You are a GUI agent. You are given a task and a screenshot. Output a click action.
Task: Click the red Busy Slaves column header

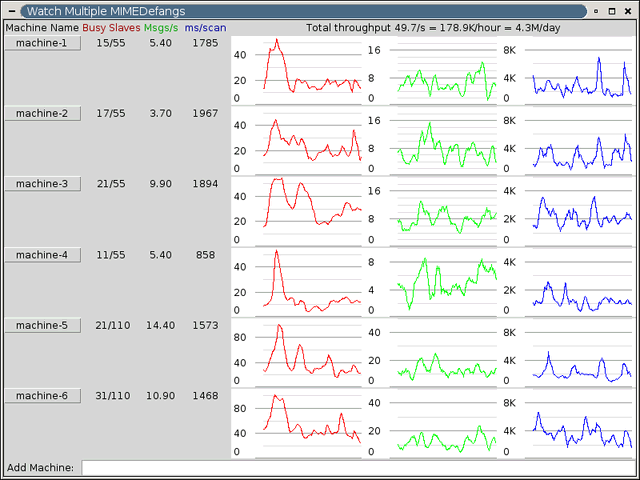click(111, 28)
